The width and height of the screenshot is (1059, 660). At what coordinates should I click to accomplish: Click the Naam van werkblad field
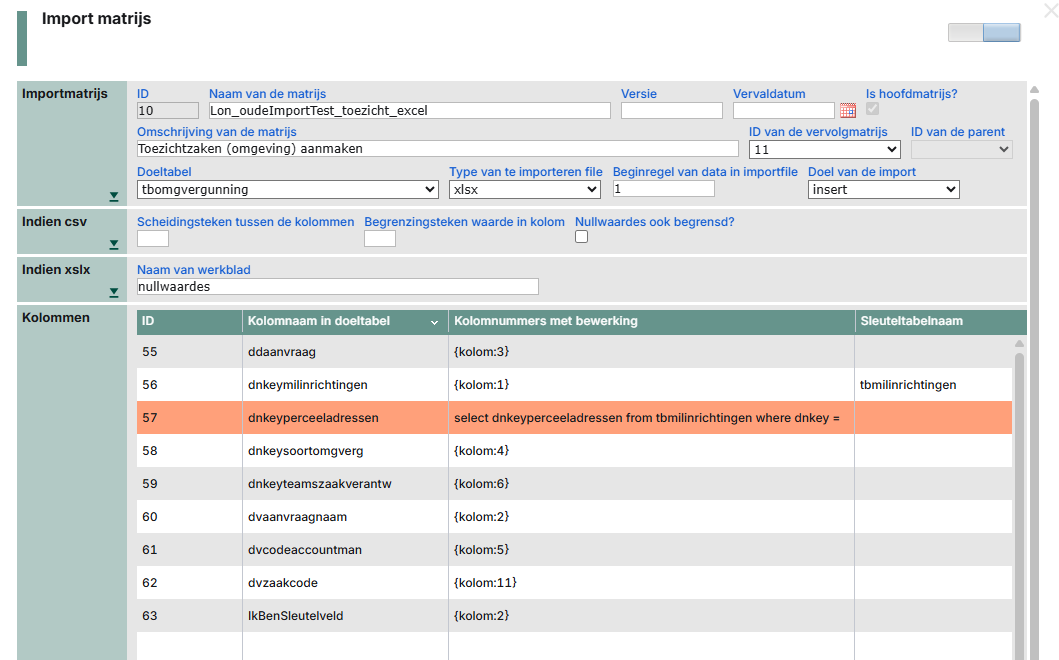click(x=337, y=287)
